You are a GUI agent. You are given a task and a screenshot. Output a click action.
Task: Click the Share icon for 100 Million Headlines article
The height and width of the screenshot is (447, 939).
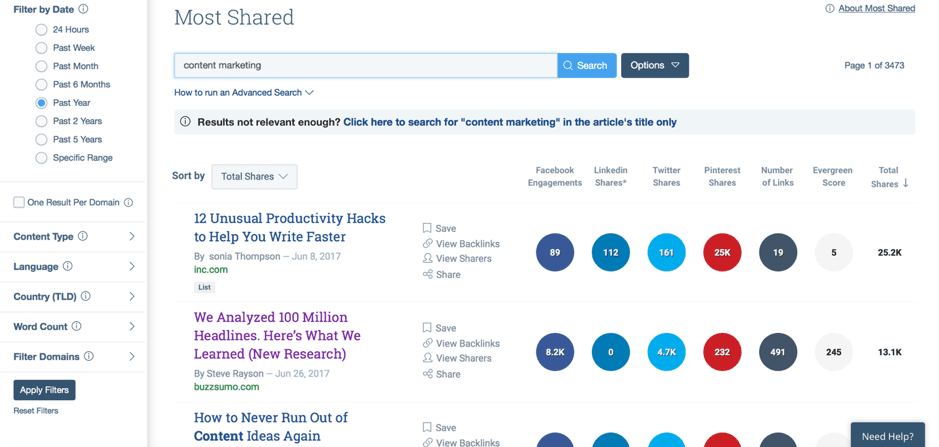[x=427, y=373]
